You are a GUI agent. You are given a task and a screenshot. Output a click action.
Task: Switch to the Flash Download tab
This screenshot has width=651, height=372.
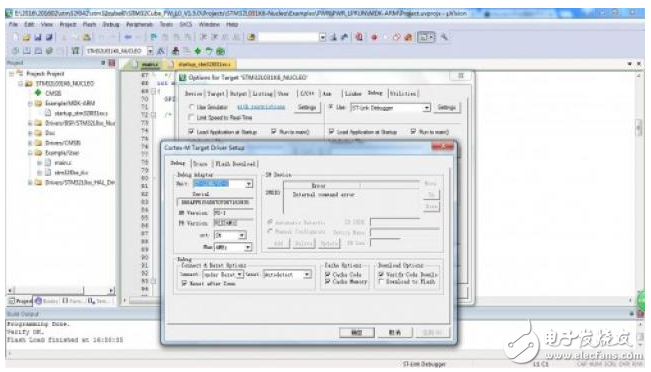point(235,164)
